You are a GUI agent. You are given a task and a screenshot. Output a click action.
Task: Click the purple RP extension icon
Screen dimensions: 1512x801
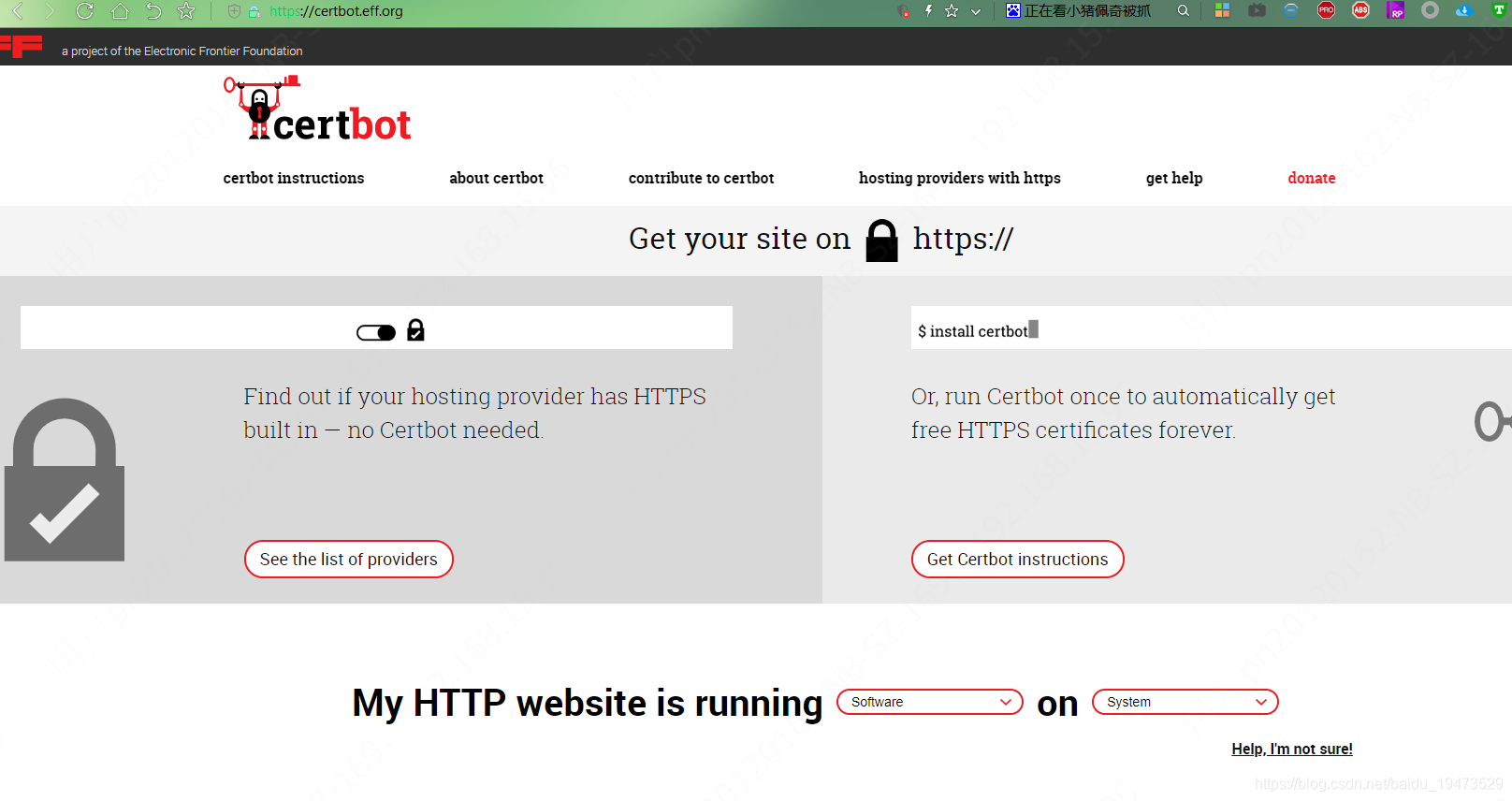tap(1395, 10)
